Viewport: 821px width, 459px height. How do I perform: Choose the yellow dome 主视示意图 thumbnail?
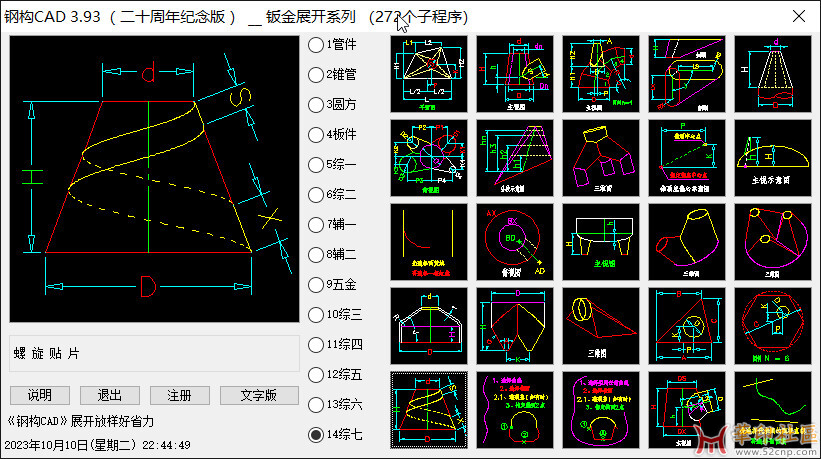coord(772,158)
